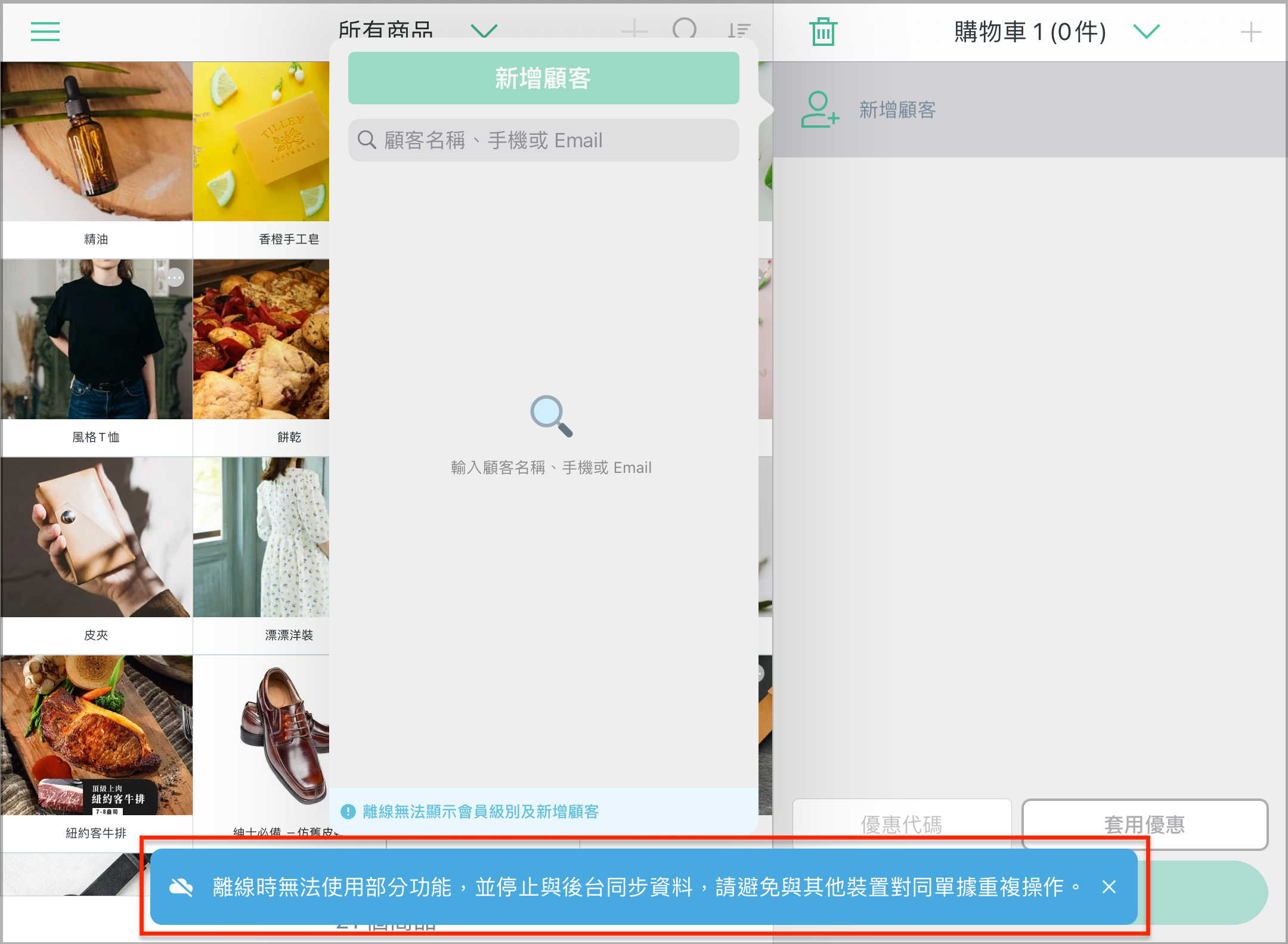Screen dimensions: 1288x944
Task: Click the add product plus icon
Action: (x=634, y=29)
